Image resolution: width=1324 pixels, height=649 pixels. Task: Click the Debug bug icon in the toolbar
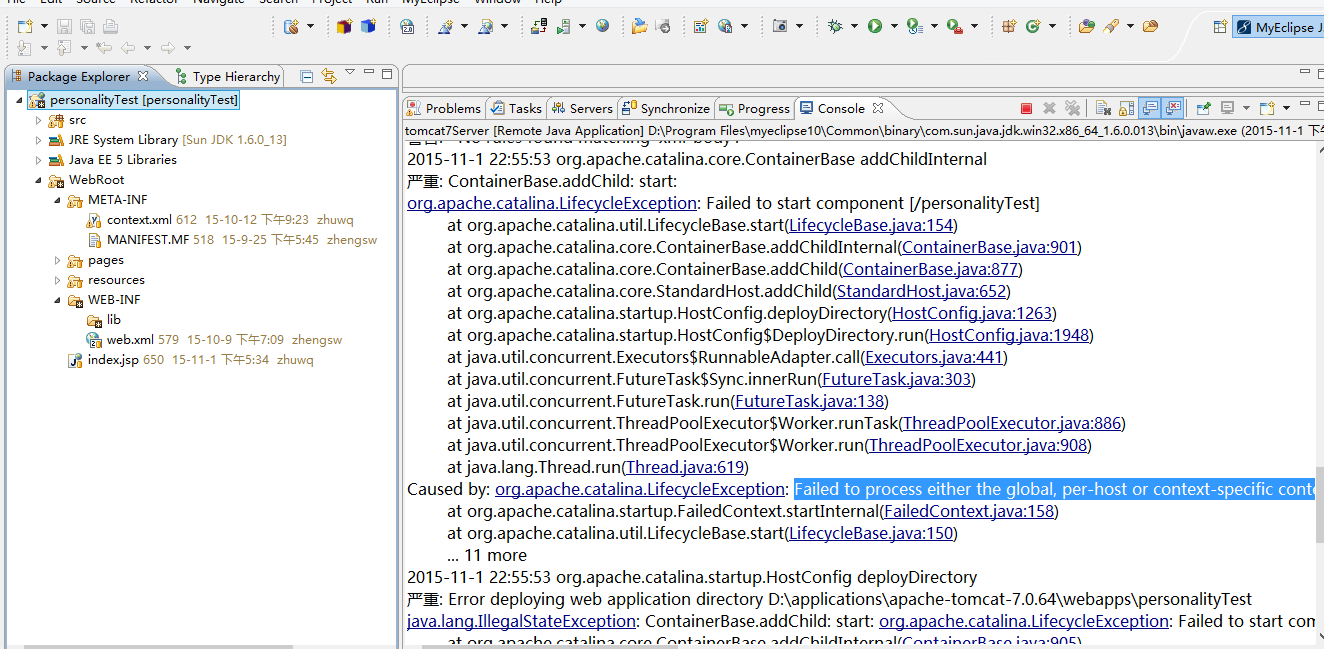pyautogui.click(x=835, y=27)
